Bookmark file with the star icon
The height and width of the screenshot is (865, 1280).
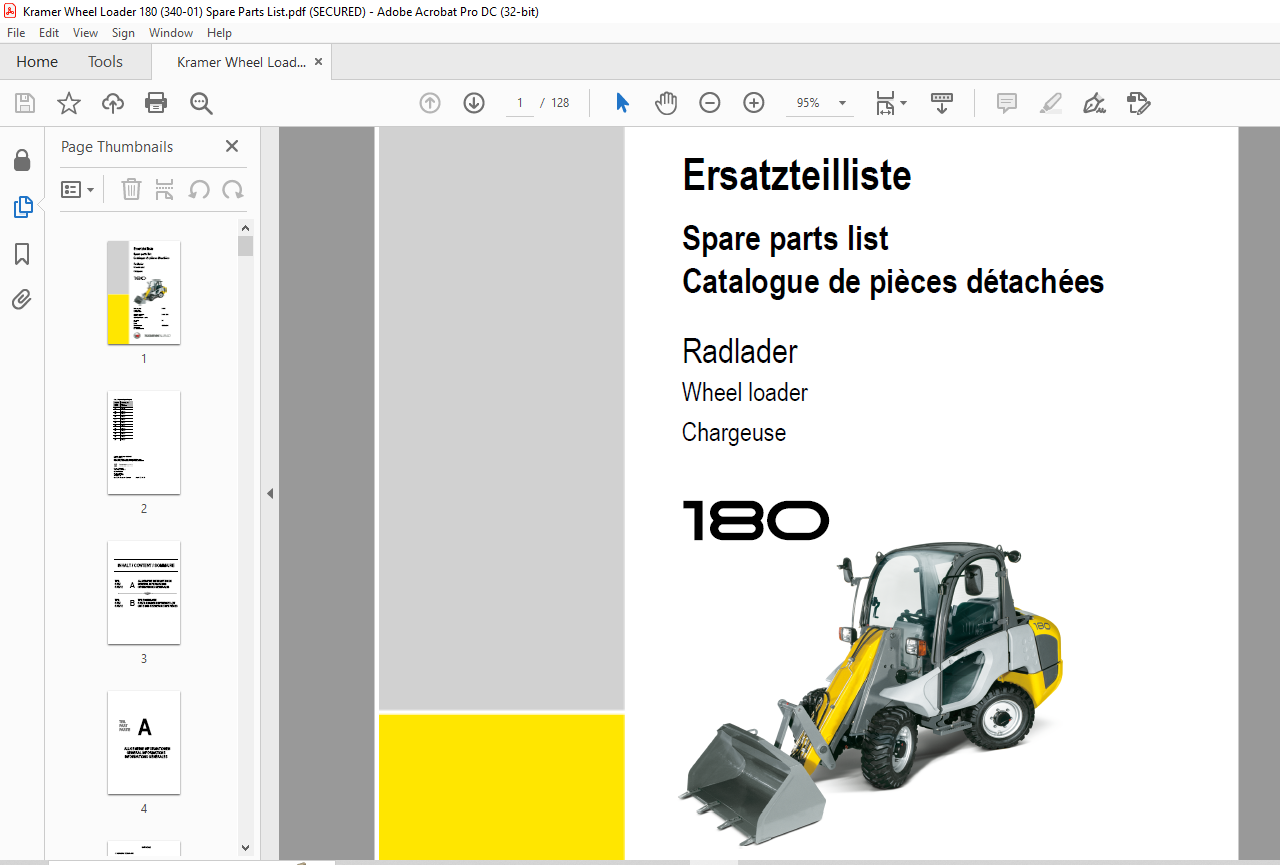(68, 103)
